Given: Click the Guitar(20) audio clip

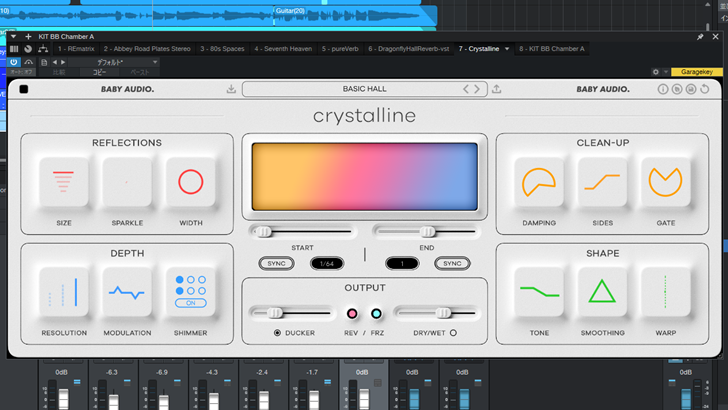Looking at the screenshot, I should coord(355,15).
